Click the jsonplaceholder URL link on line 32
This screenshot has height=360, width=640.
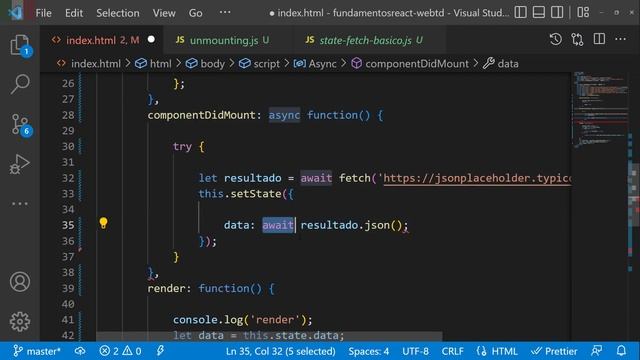click(477, 178)
